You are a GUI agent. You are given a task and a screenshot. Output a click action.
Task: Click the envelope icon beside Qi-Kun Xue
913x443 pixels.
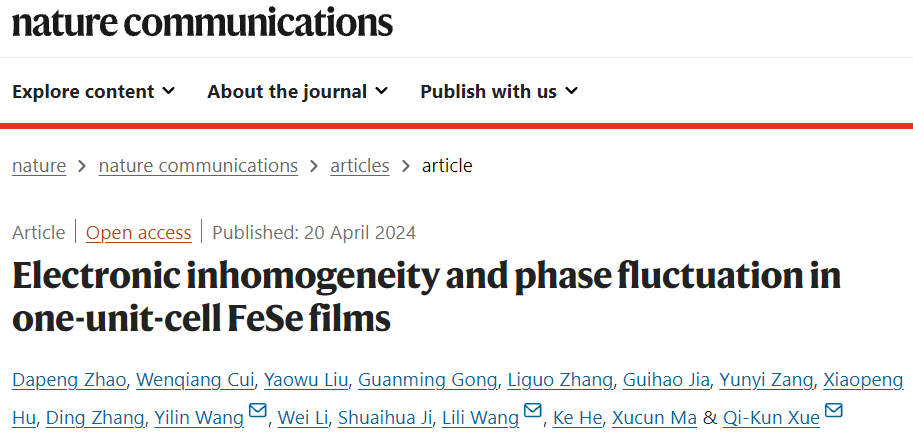pos(834,411)
